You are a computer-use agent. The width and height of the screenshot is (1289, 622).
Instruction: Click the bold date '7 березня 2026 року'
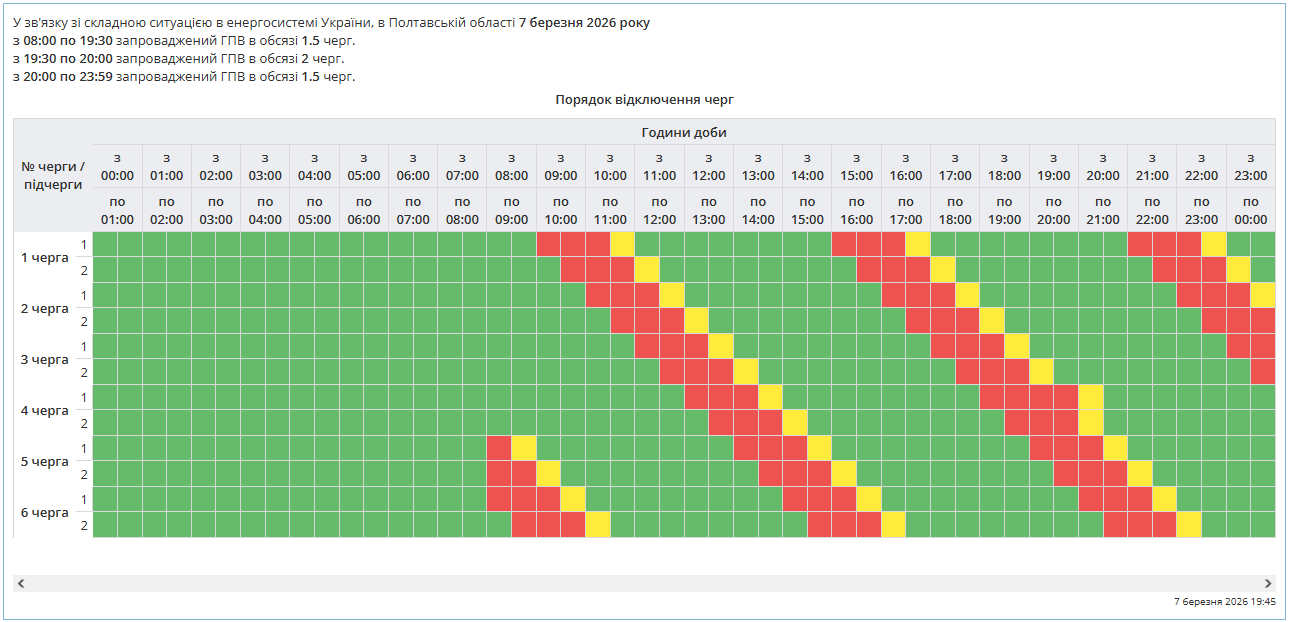point(583,22)
